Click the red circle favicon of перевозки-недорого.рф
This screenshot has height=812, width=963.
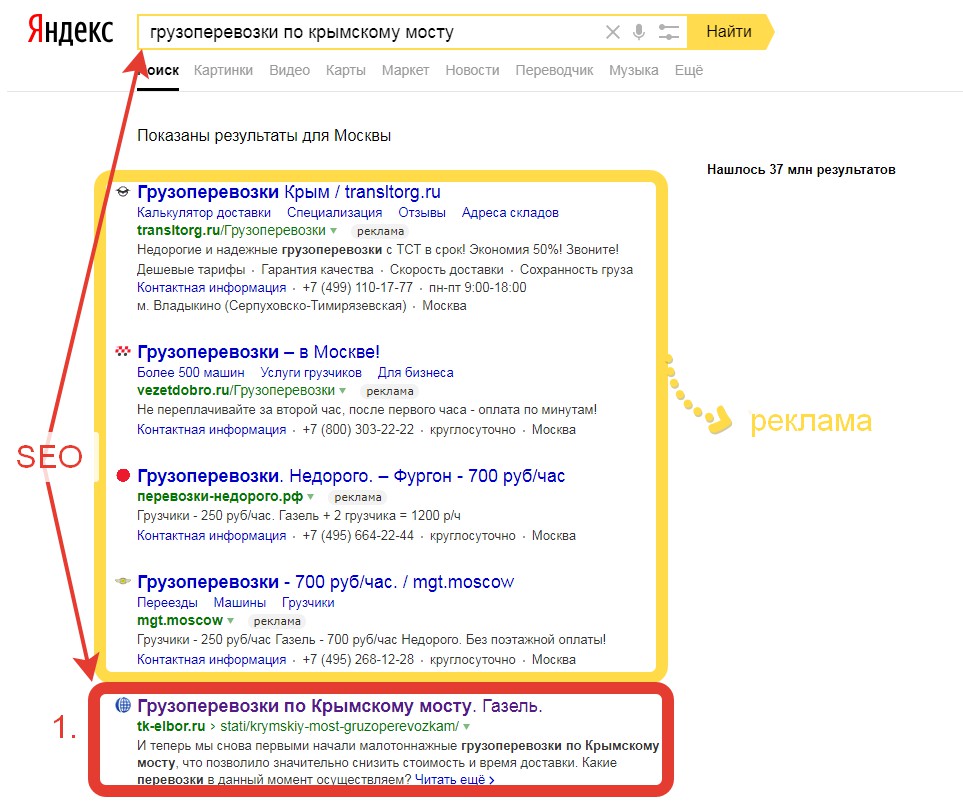[x=123, y=475]
